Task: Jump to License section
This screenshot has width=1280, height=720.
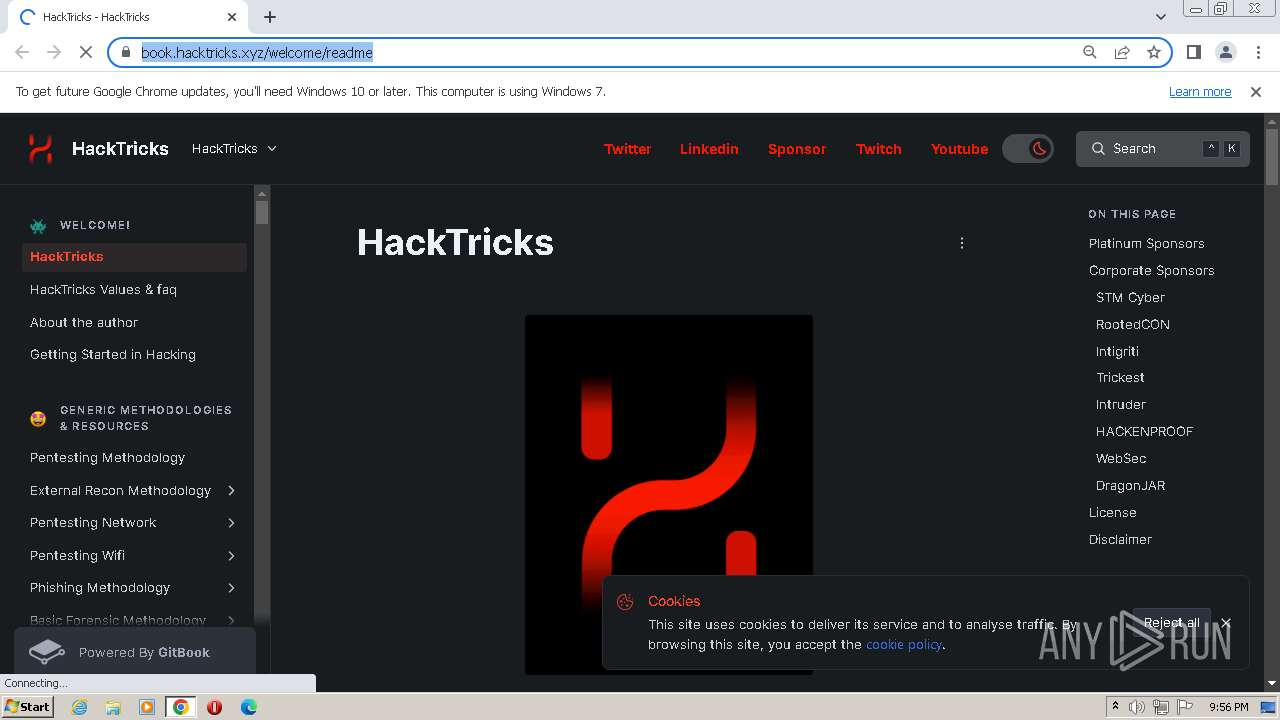Action: pyautogui.click(x=1112, y=513)
